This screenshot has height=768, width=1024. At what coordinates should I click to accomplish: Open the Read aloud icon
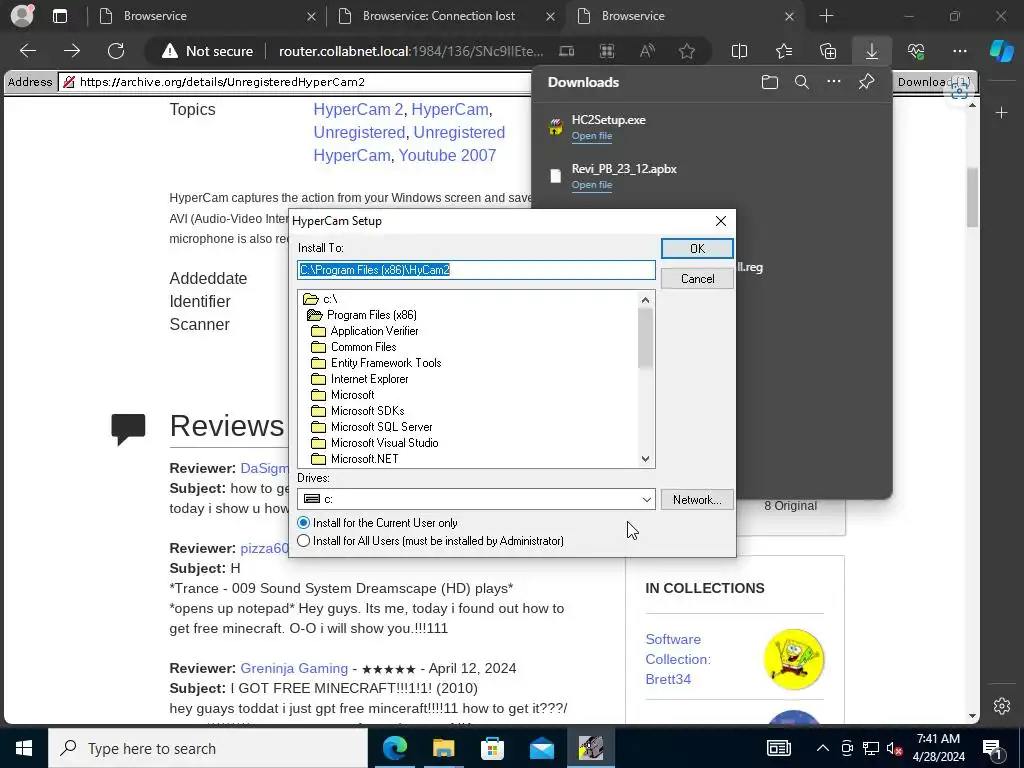click(647, 51)
